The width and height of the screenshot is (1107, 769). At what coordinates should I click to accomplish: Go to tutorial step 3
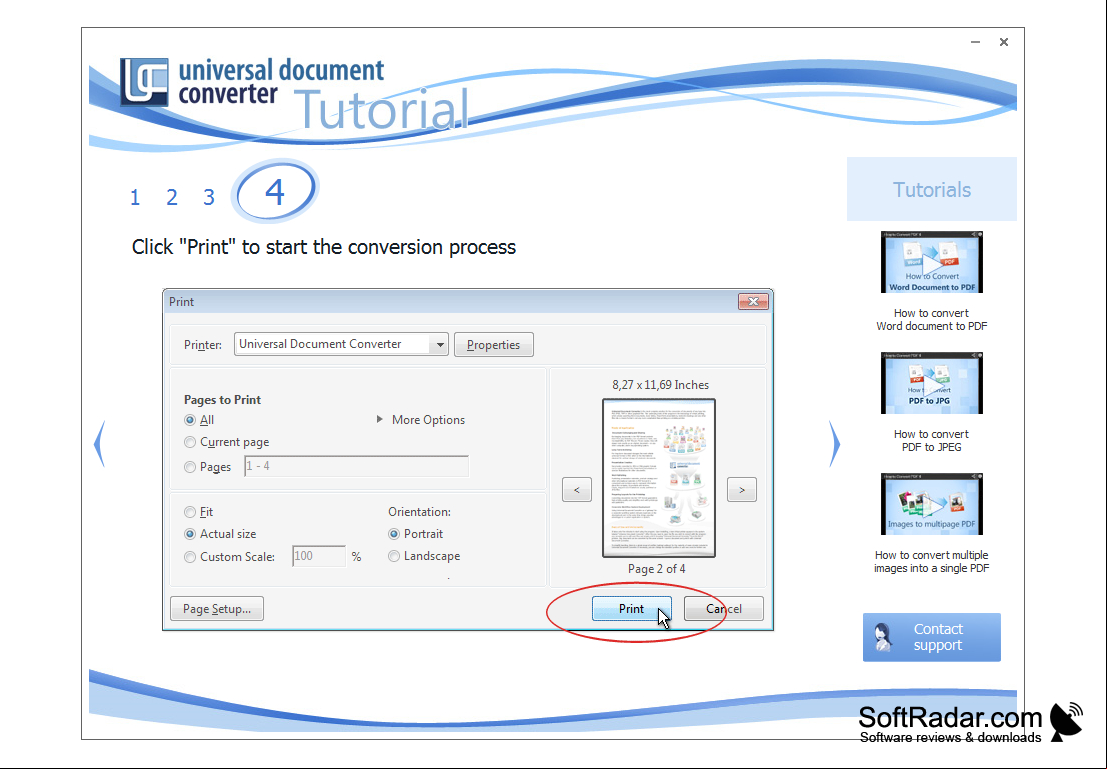[x=209, y=197]
